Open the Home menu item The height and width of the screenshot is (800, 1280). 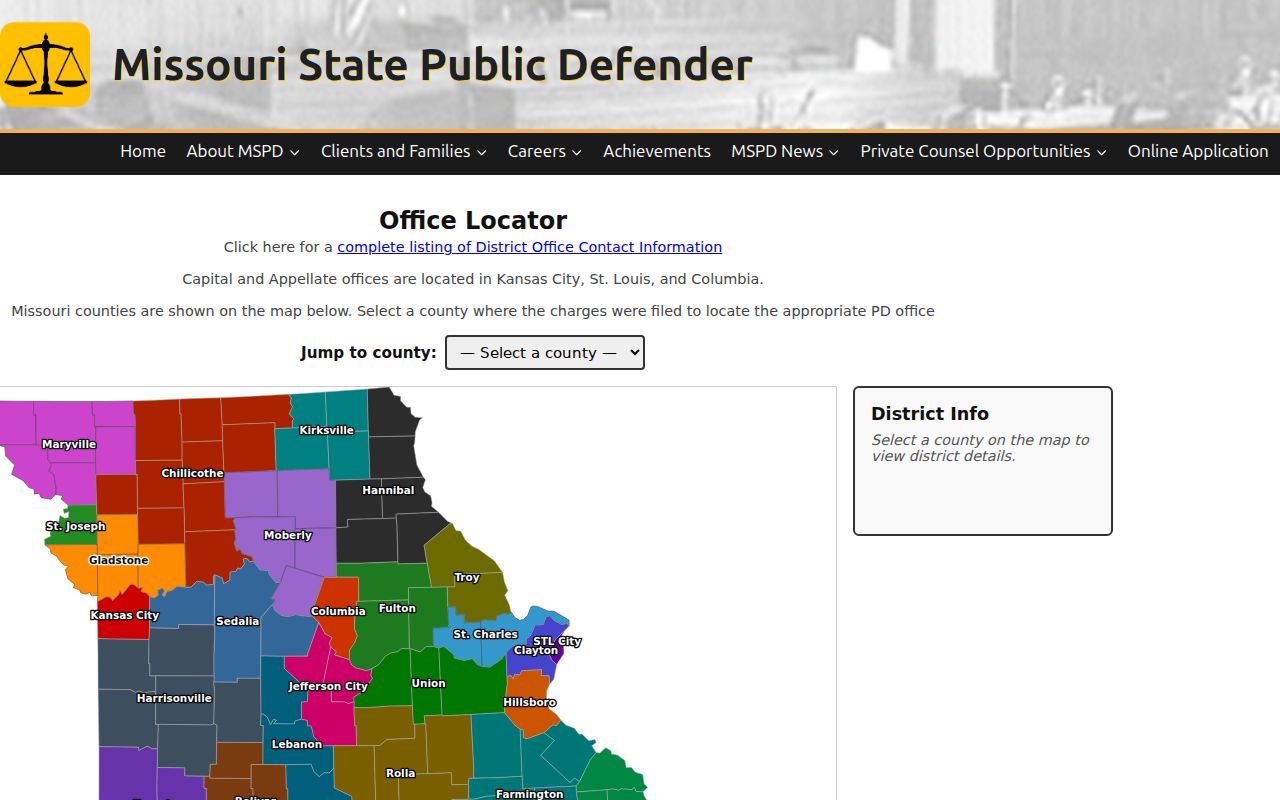pyautogui.click(x=143, y=151)
